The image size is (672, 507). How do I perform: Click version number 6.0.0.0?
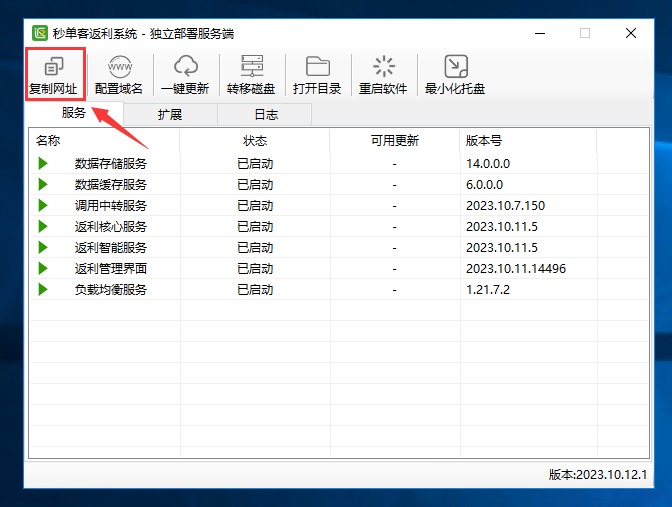point(485,185)
